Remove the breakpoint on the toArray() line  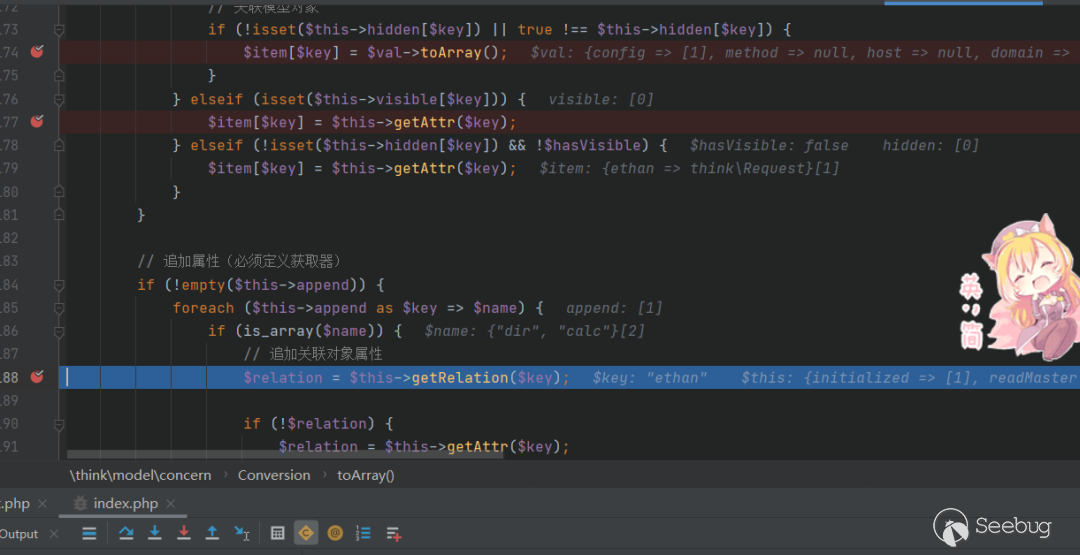[x=37, y=52]
